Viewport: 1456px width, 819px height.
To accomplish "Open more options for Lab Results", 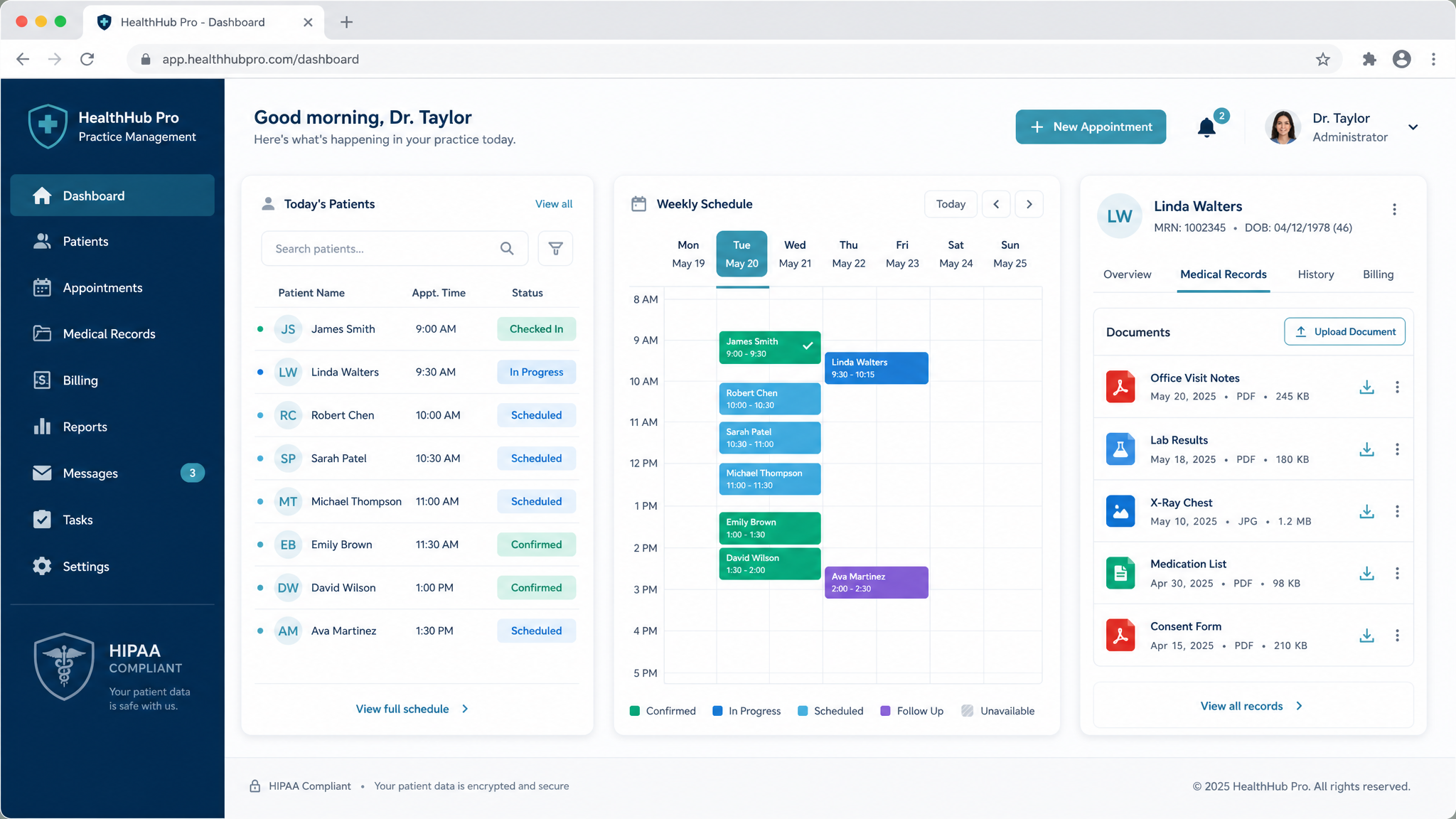I will point(1397,449).
